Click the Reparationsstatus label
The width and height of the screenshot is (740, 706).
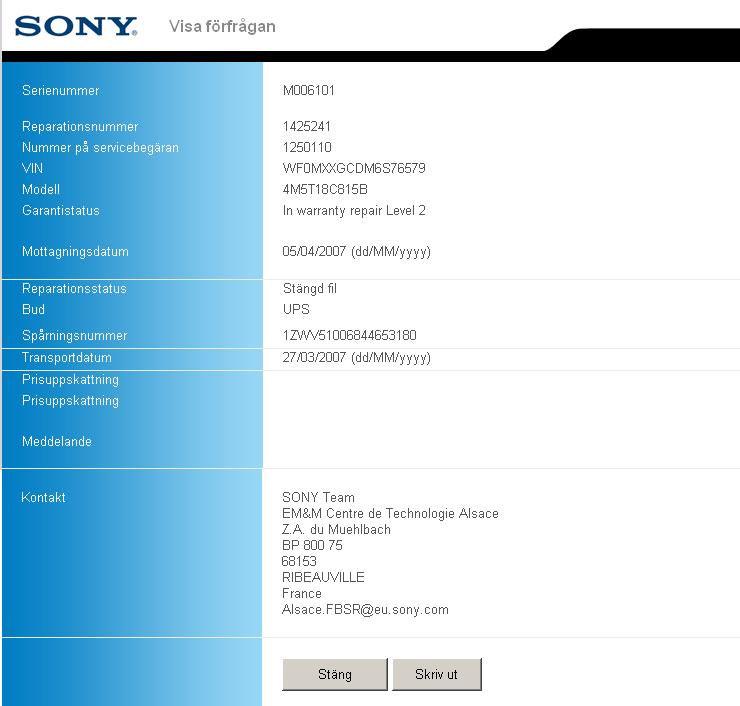click(74, 288)
